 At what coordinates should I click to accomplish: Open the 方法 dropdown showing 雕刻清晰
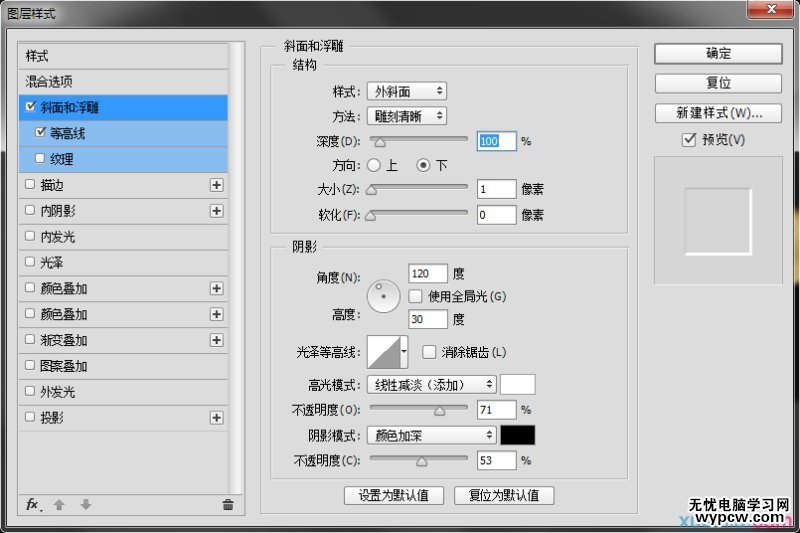(x=407, y=116)
